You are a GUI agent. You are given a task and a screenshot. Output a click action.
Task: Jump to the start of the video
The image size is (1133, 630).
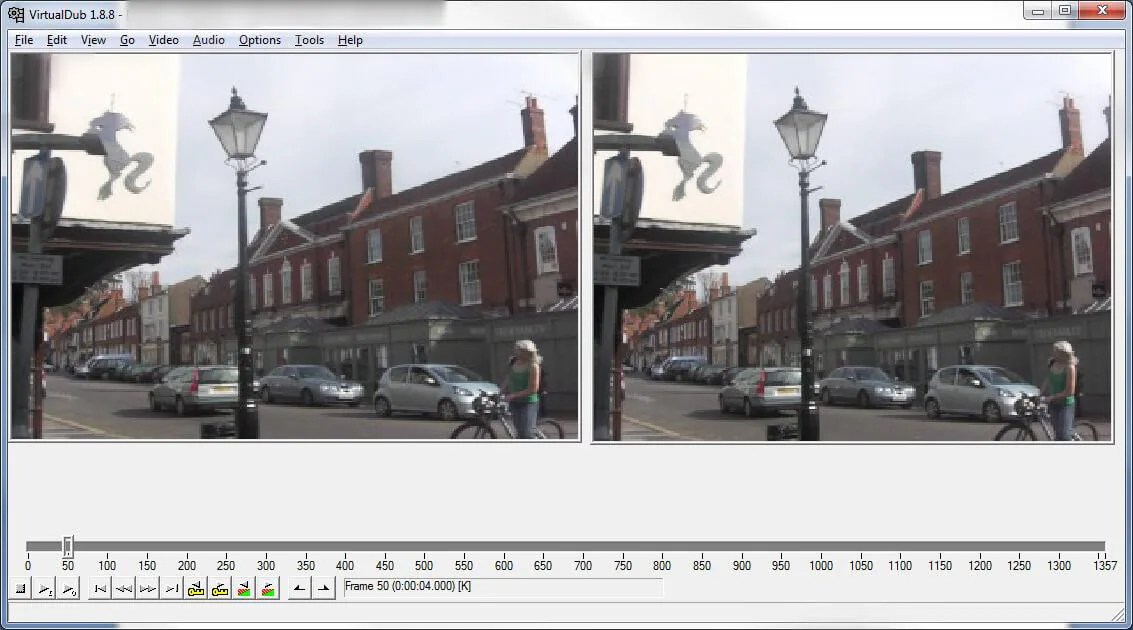[x=100, y=589]
